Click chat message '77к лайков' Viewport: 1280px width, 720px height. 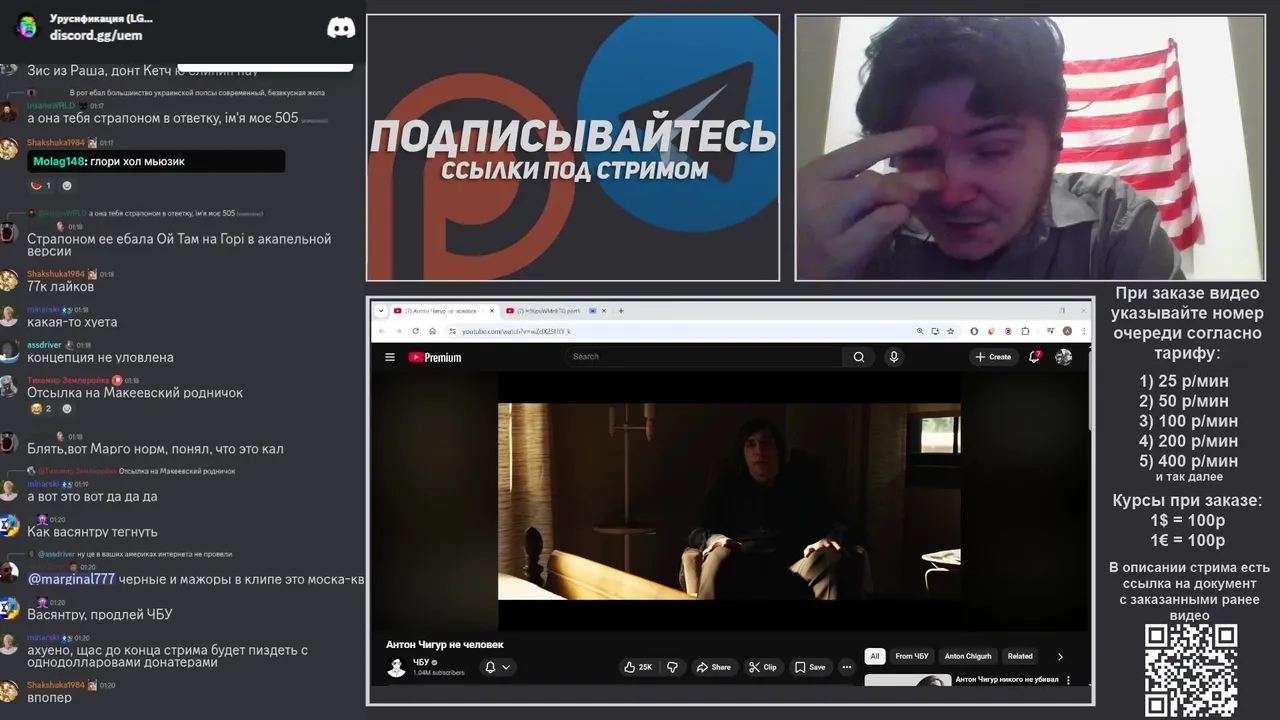click(x=61, y=286)
